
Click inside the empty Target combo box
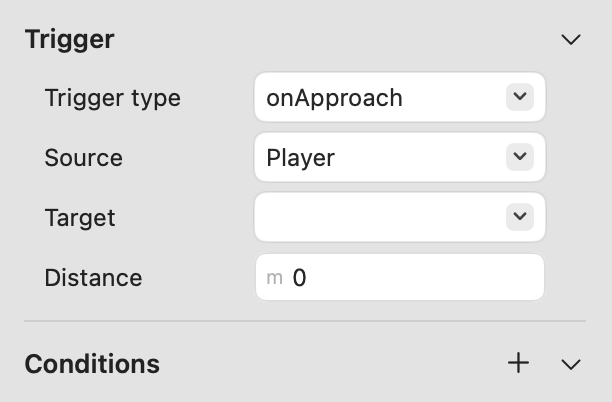coord(380,217)
